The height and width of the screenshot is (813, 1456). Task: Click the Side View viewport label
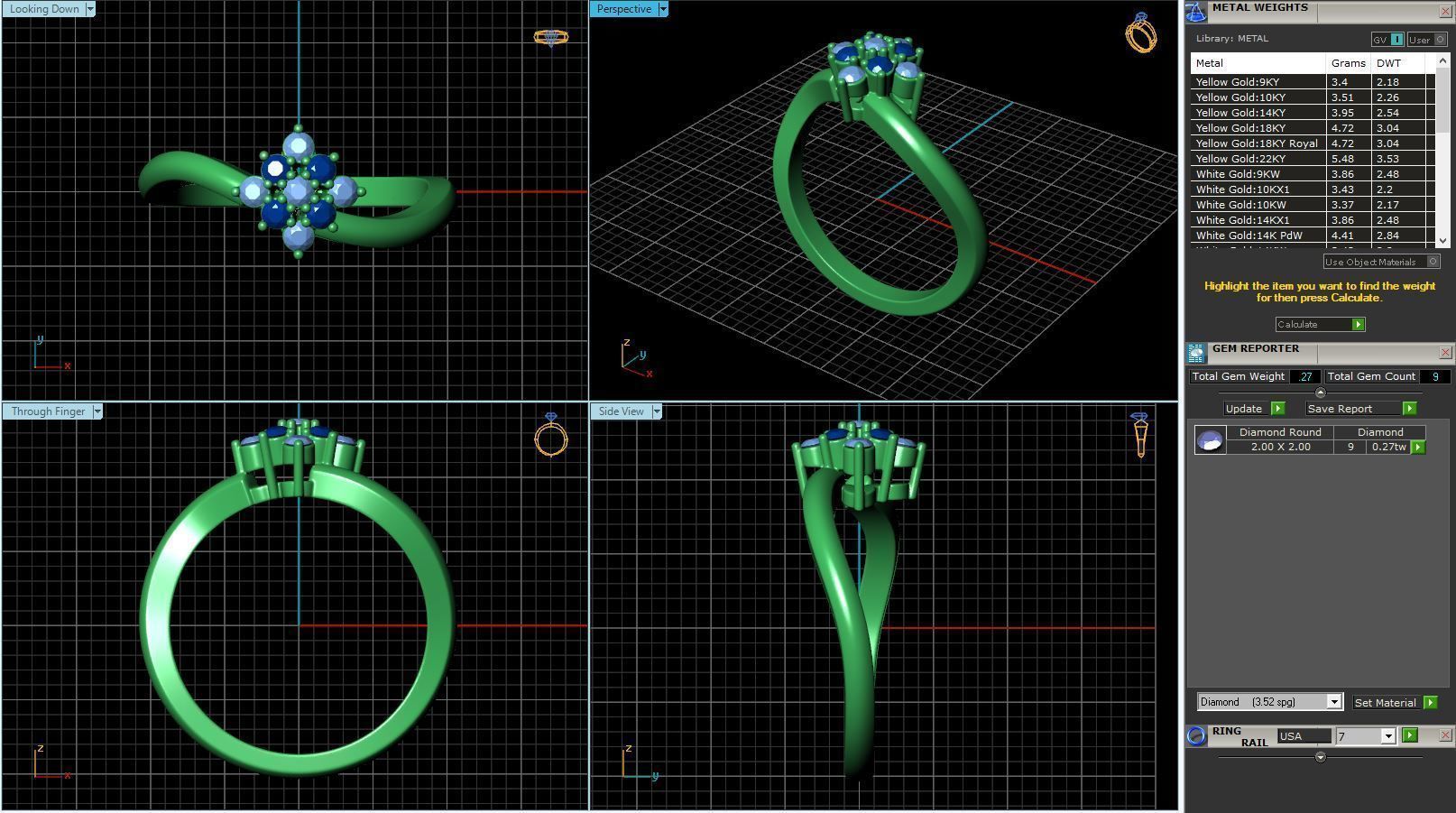click(x=622, y=411)
